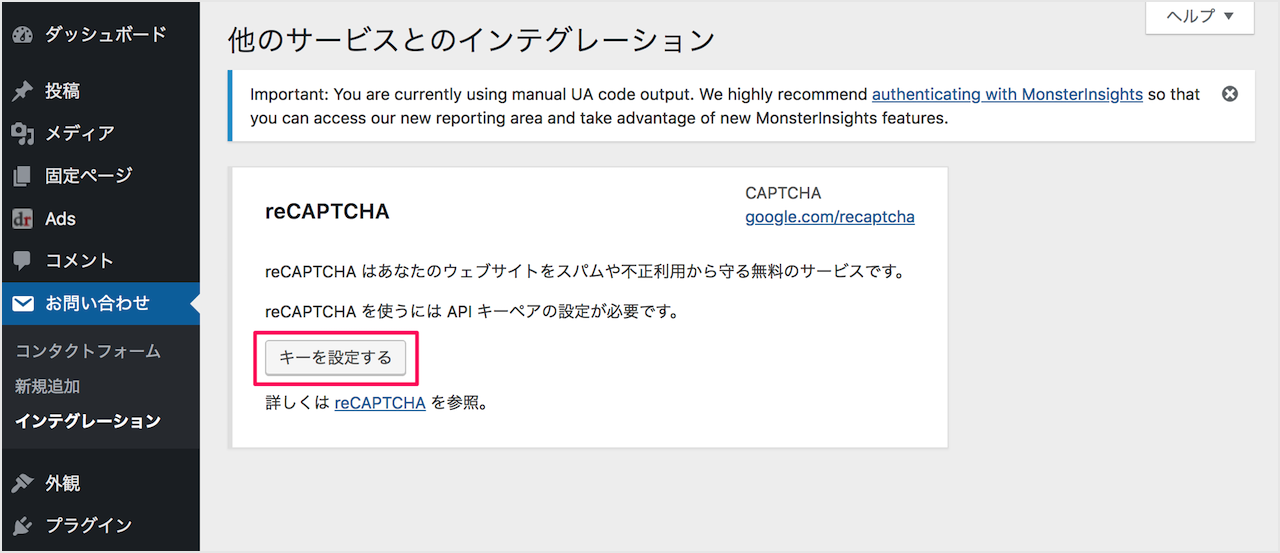1280x553 pixels.
Task: Open the 新規追加 submenu item
Action: [47, 386]
